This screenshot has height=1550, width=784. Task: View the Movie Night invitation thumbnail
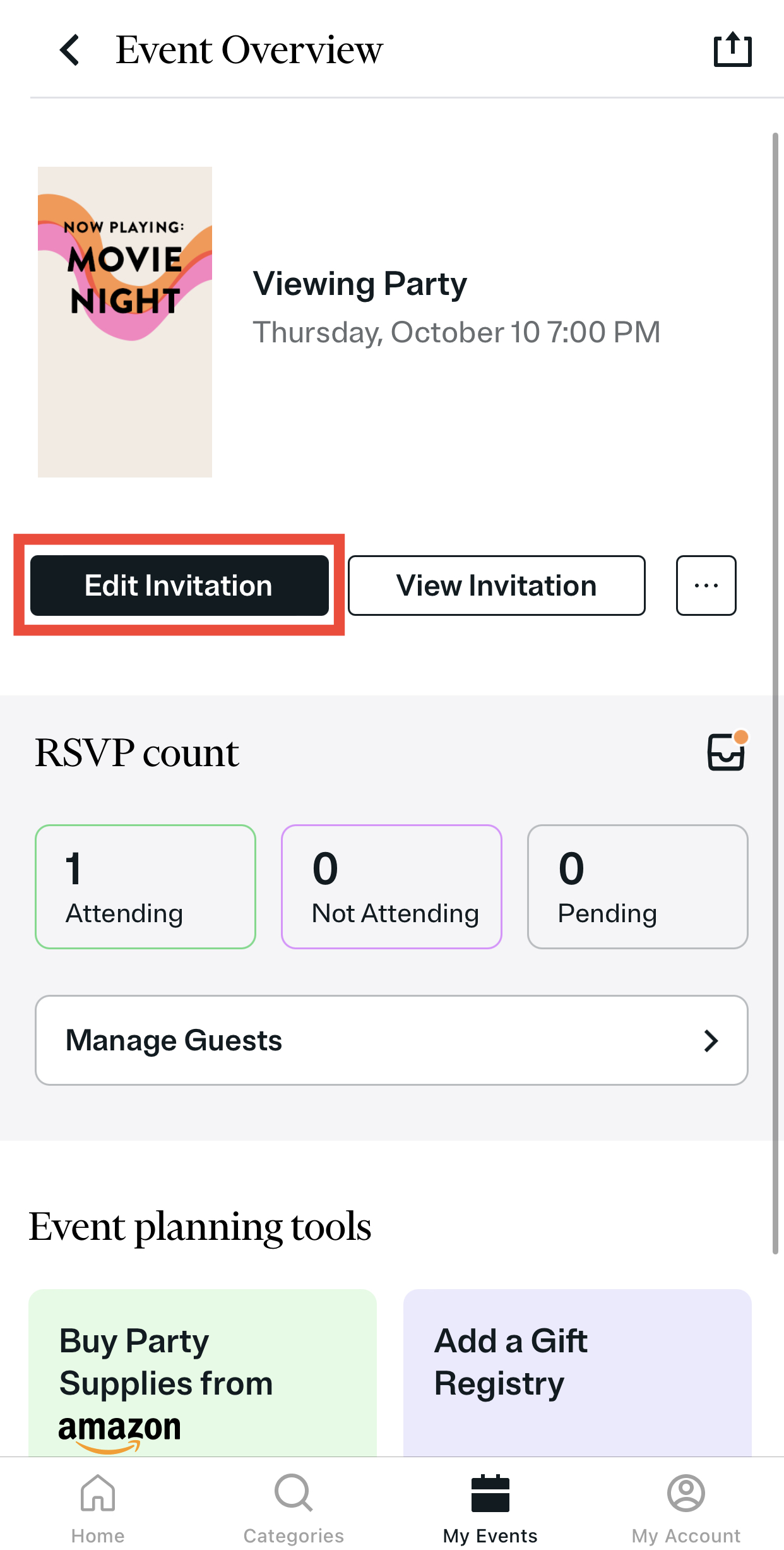[x=125, y=321]
